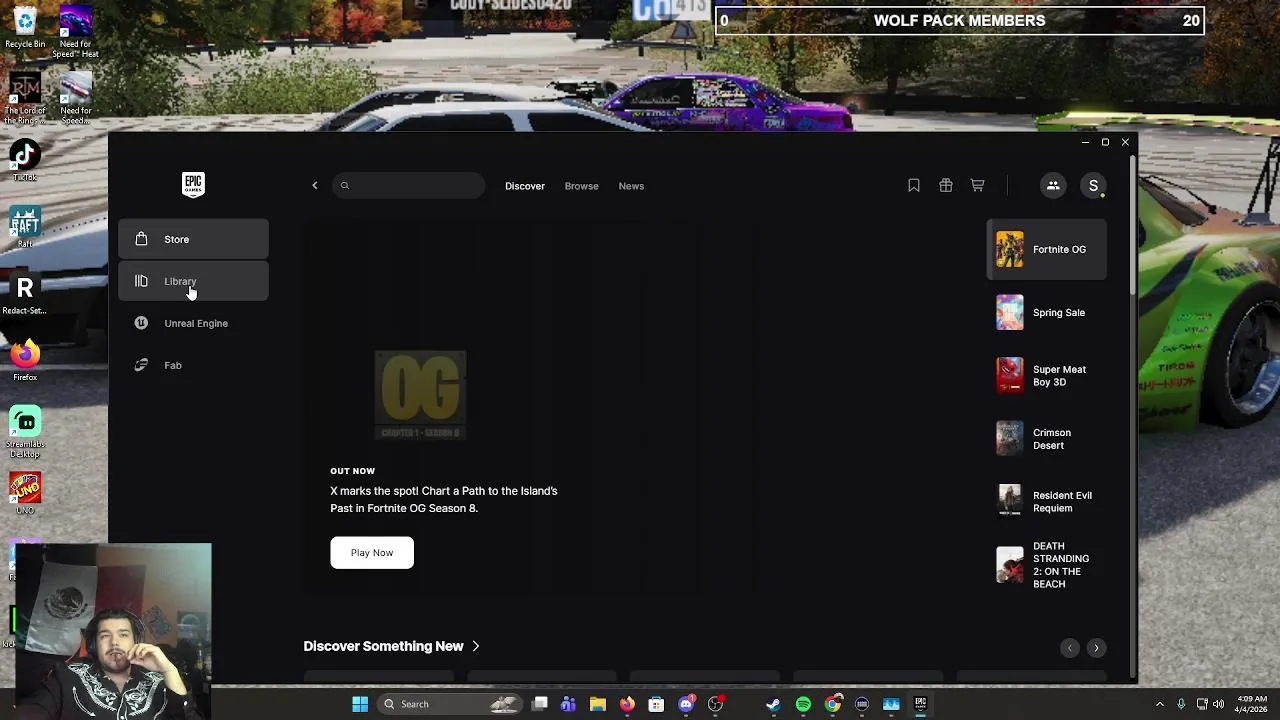
Task: Go back with the arrow beside search
Action: 314,186
